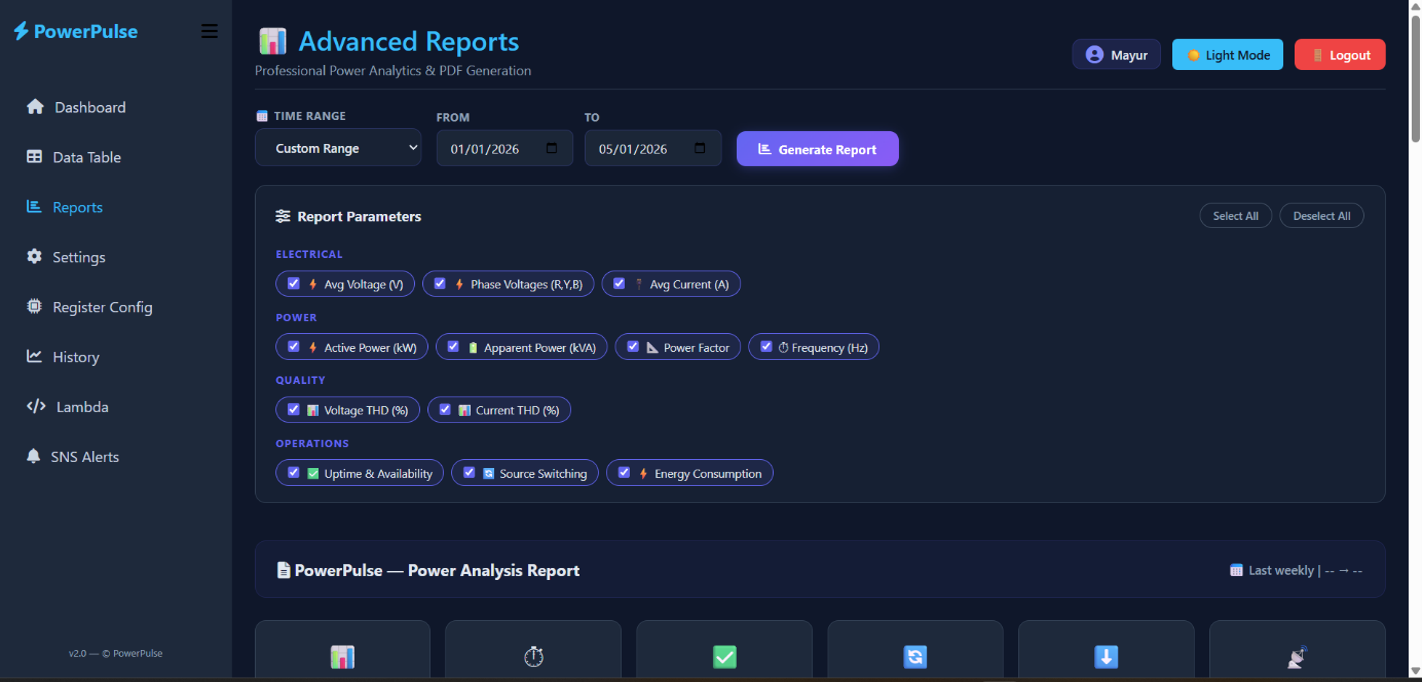Click the PowerPulse lightning bolt logo

click(21, 31)
